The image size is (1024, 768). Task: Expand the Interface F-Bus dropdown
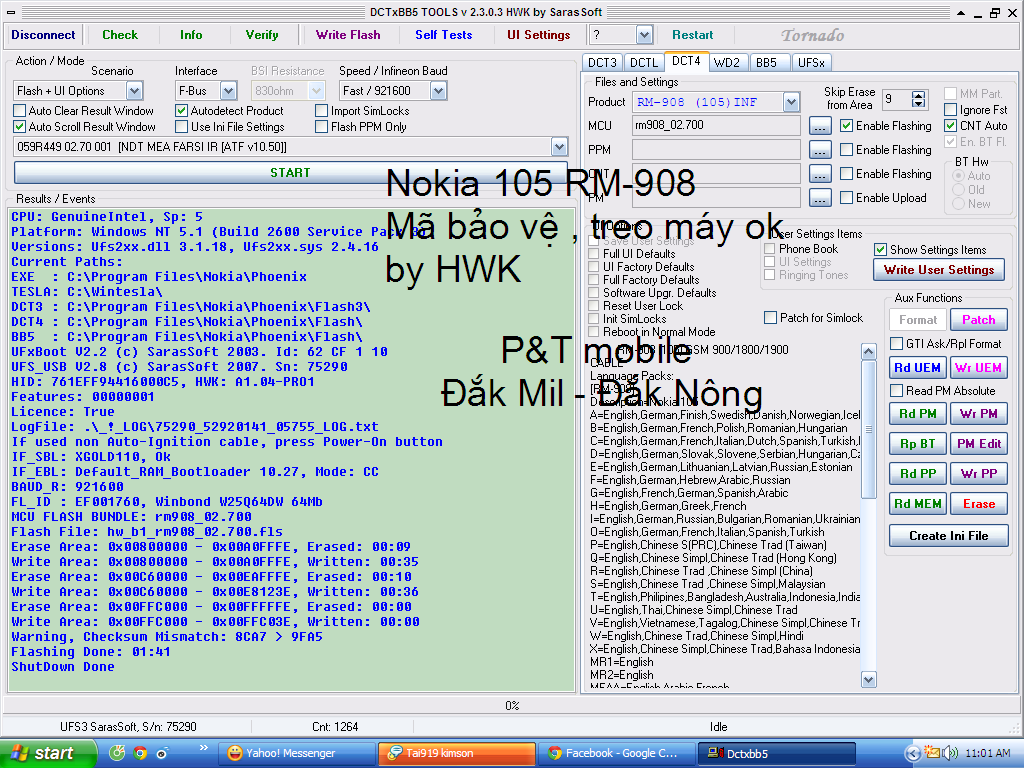[228, 91]
